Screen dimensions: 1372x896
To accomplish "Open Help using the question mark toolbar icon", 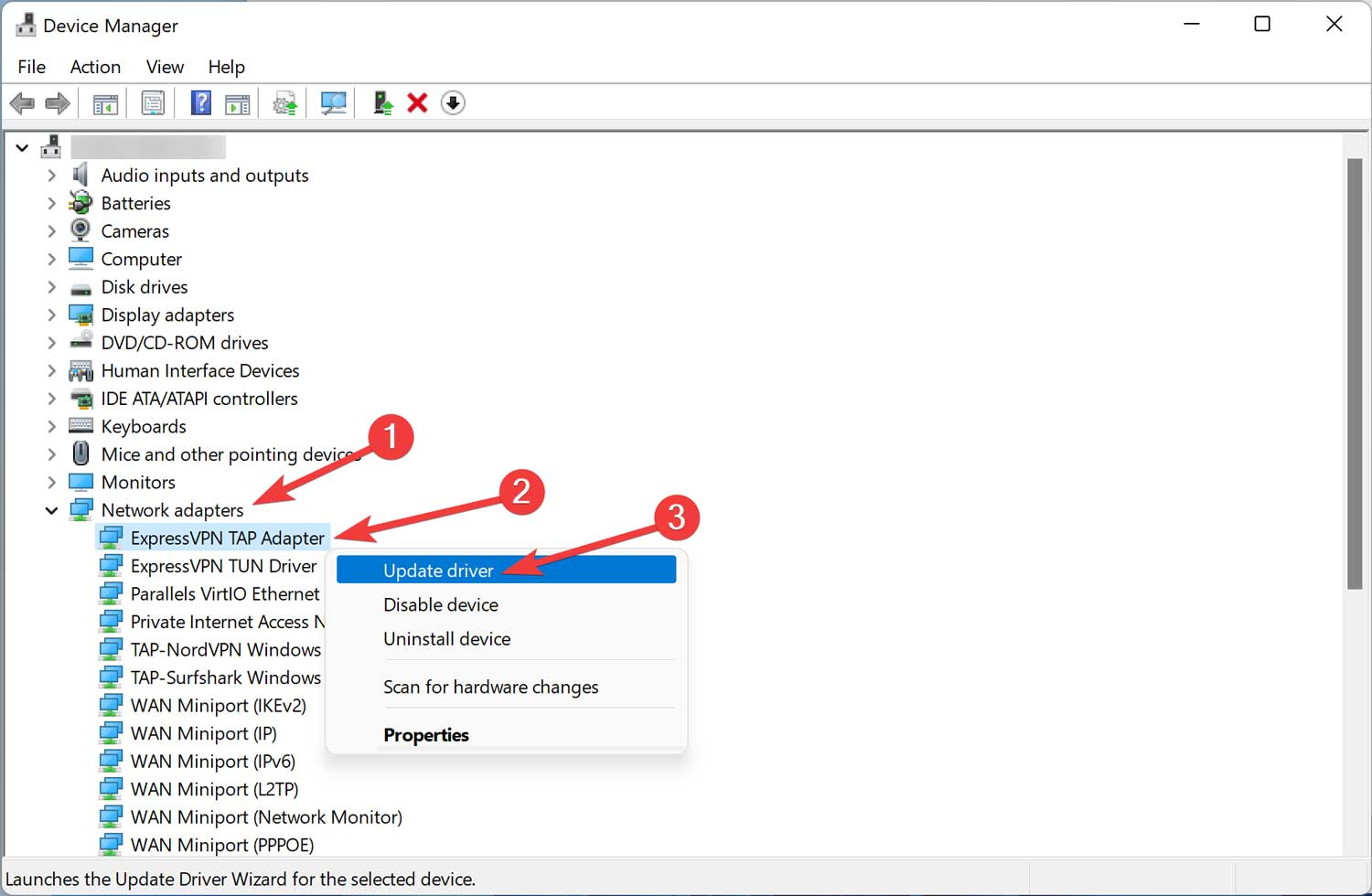I will point(200,102).
